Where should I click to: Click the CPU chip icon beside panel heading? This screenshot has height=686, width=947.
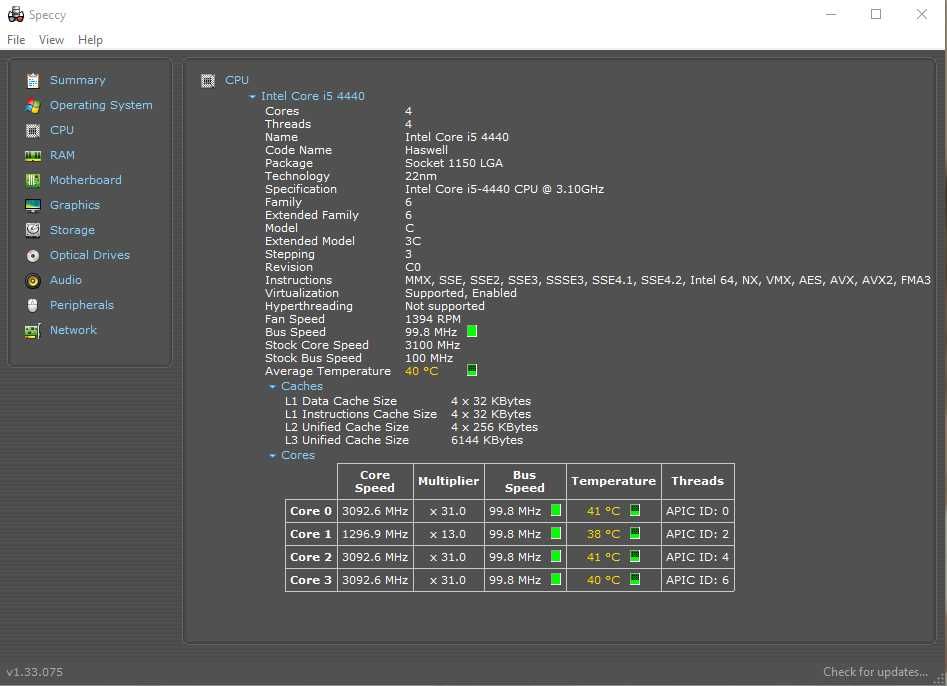tap(208, 80)
